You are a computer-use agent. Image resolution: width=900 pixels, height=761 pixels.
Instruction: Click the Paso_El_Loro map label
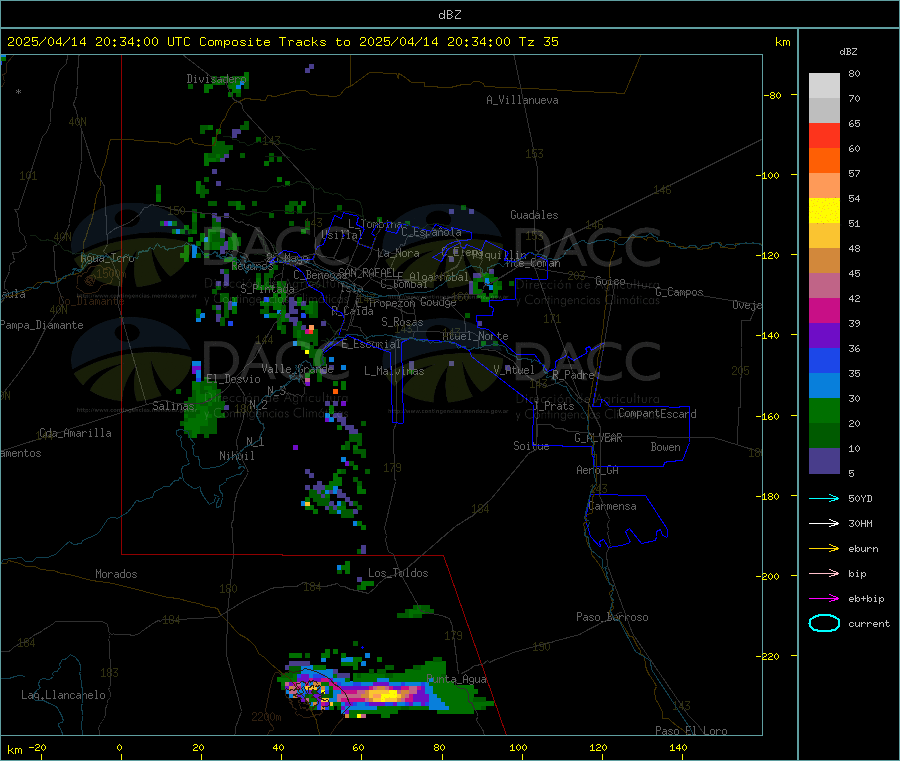click(x=691, y=731)
